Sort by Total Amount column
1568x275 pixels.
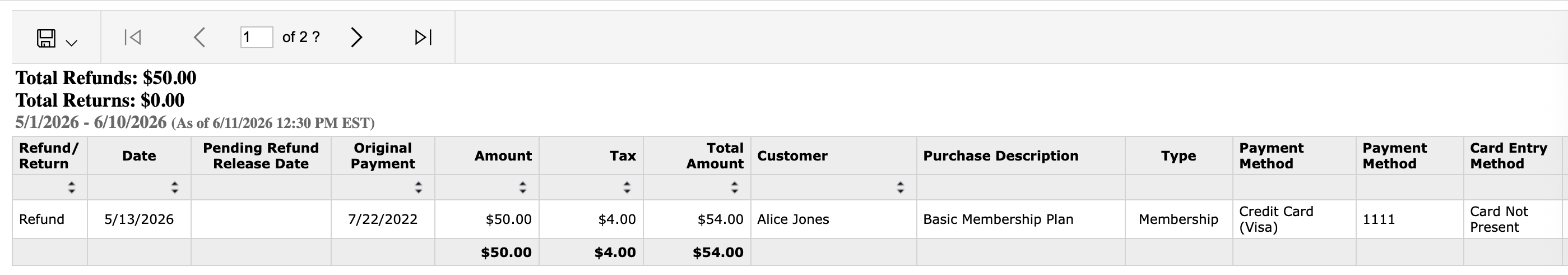coord(735,188)
